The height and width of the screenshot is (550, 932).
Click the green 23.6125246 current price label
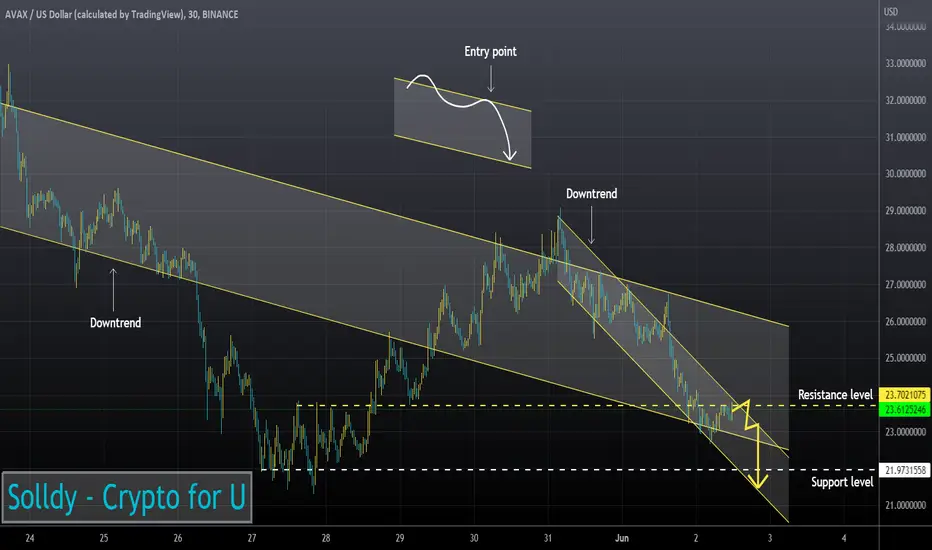pyautogui.click(x=905, y=410)
